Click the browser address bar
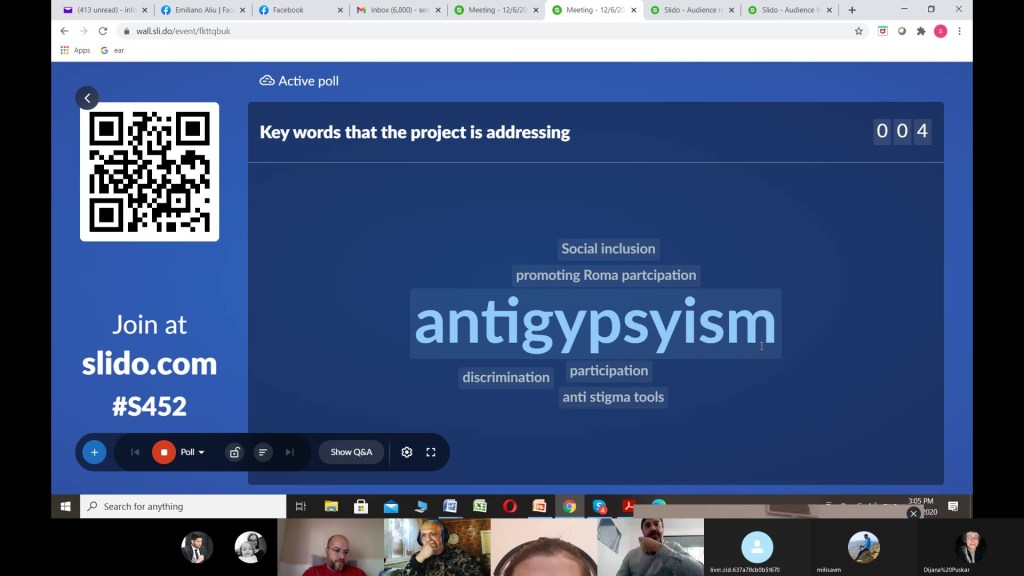 [480, 31]
